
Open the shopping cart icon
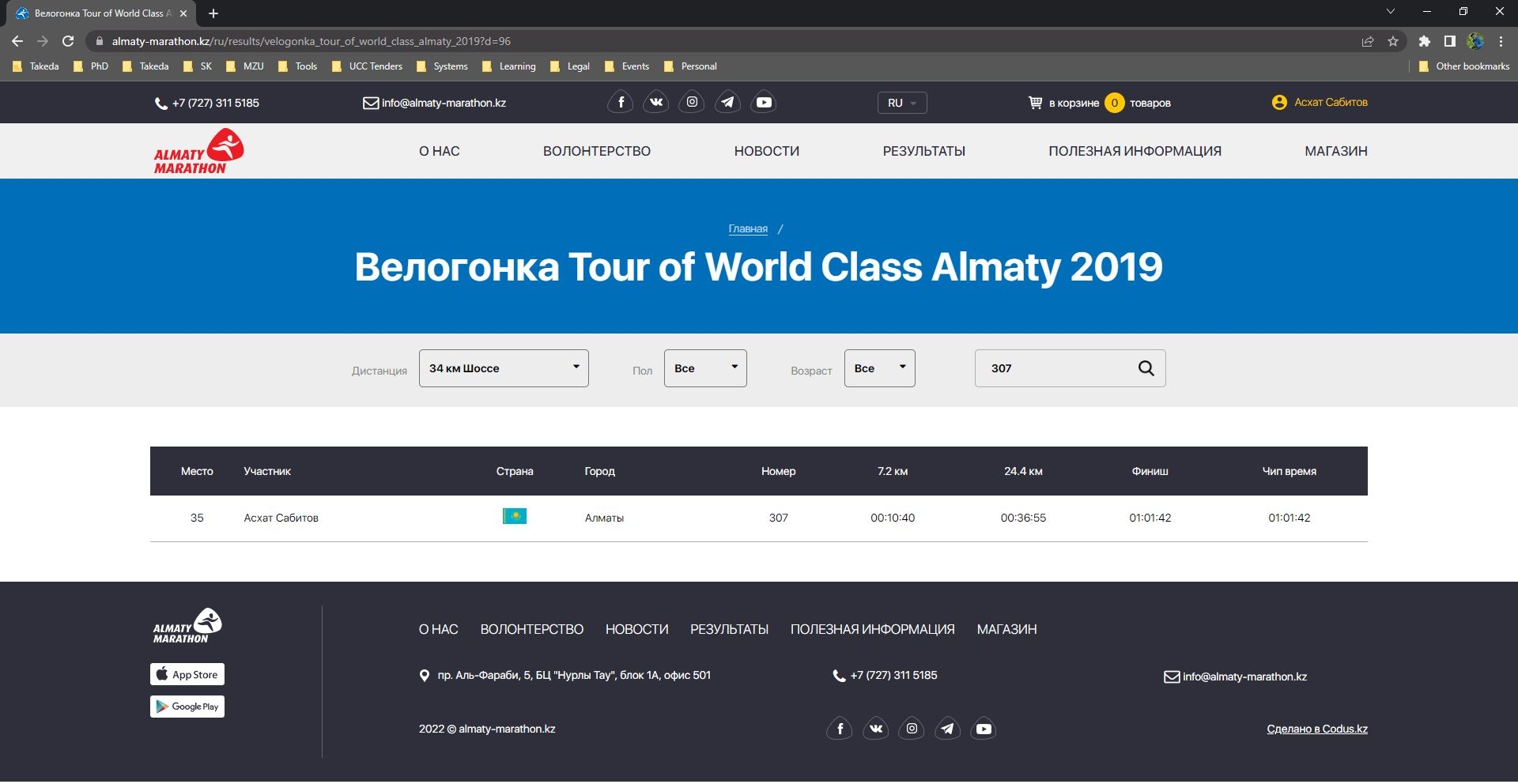[1035, 103]
